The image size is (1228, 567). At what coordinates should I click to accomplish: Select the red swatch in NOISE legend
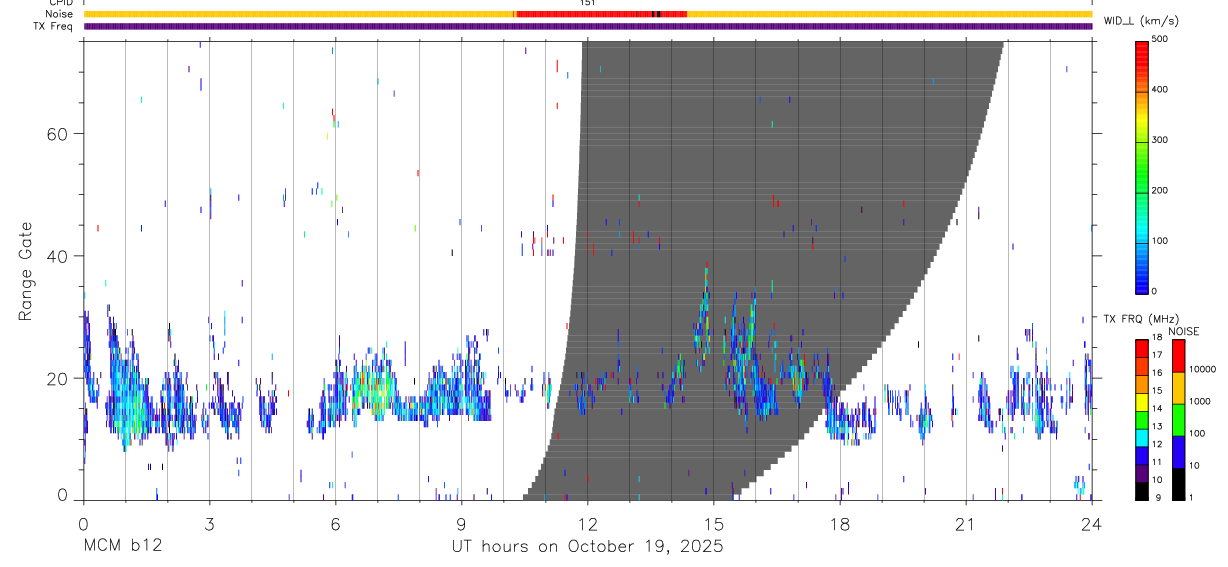[x=1177, y=356]
